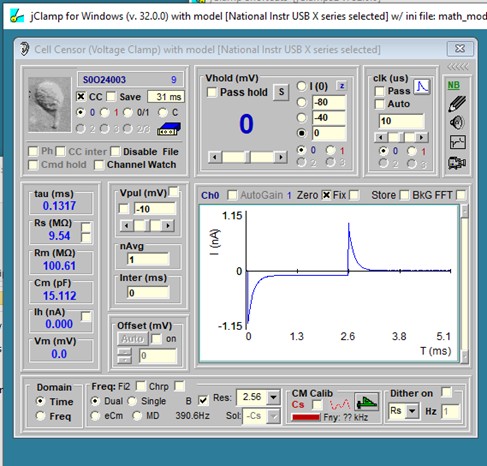Click the blue hardware board icon
Viewport: 487px width, 466px height.
[x=169, y=129]
